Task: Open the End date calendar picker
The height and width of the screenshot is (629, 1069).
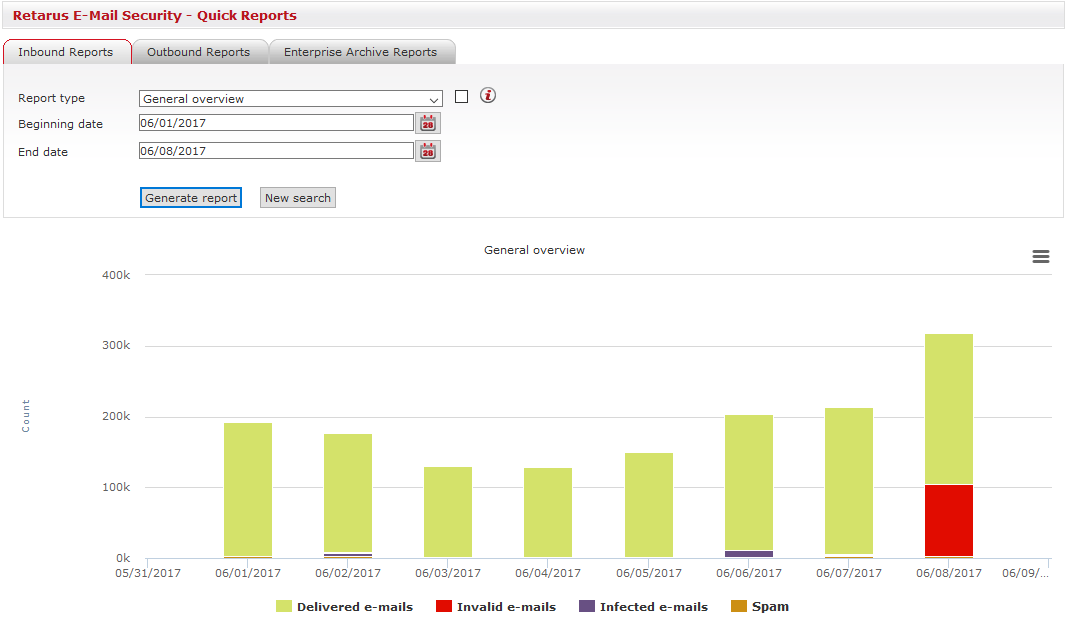Action: click(x=428, y=152)
